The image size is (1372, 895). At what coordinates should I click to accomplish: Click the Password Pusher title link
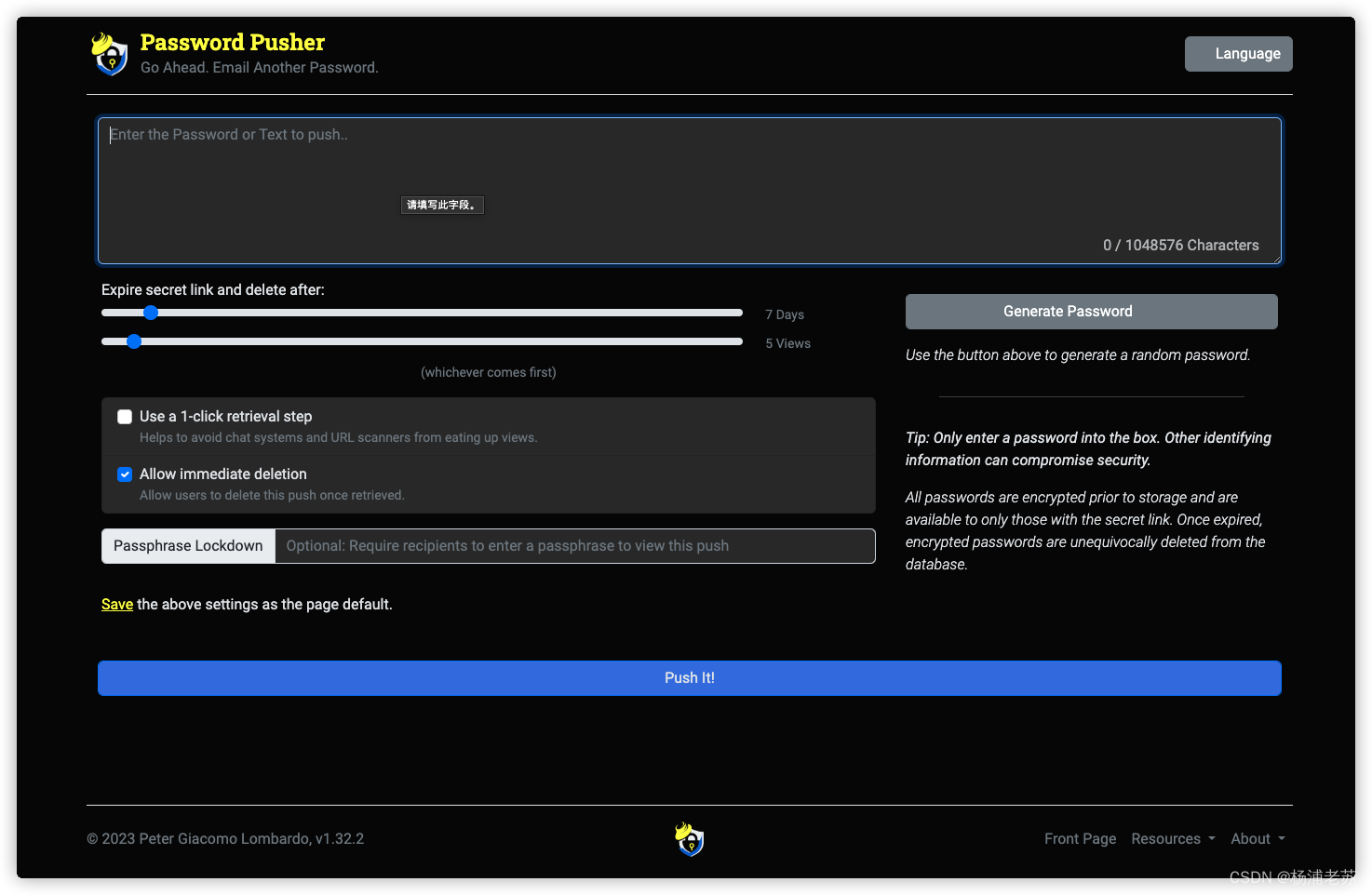(233, 43)
